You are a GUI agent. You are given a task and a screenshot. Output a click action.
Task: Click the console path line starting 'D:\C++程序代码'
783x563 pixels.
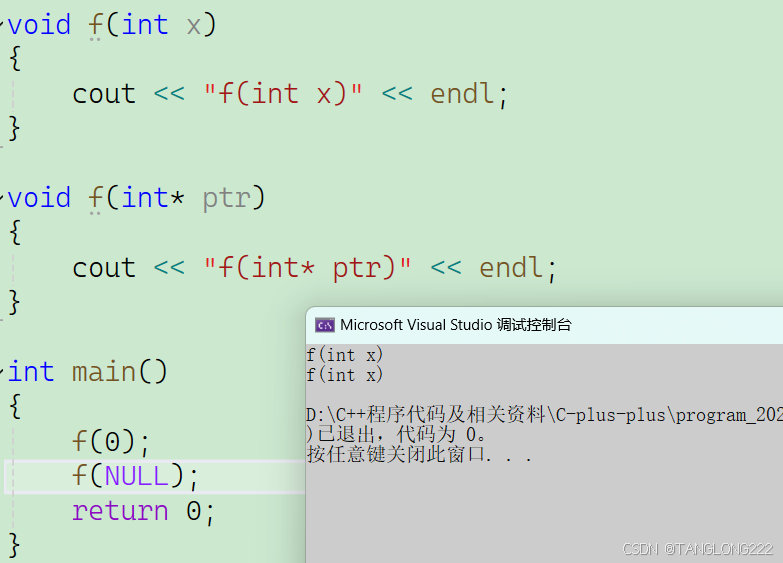pyautogui.click(x=544, y=415)
